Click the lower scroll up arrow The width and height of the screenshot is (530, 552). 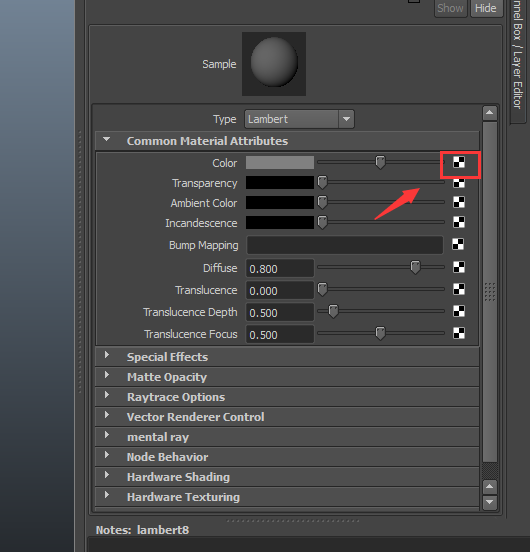490,487
